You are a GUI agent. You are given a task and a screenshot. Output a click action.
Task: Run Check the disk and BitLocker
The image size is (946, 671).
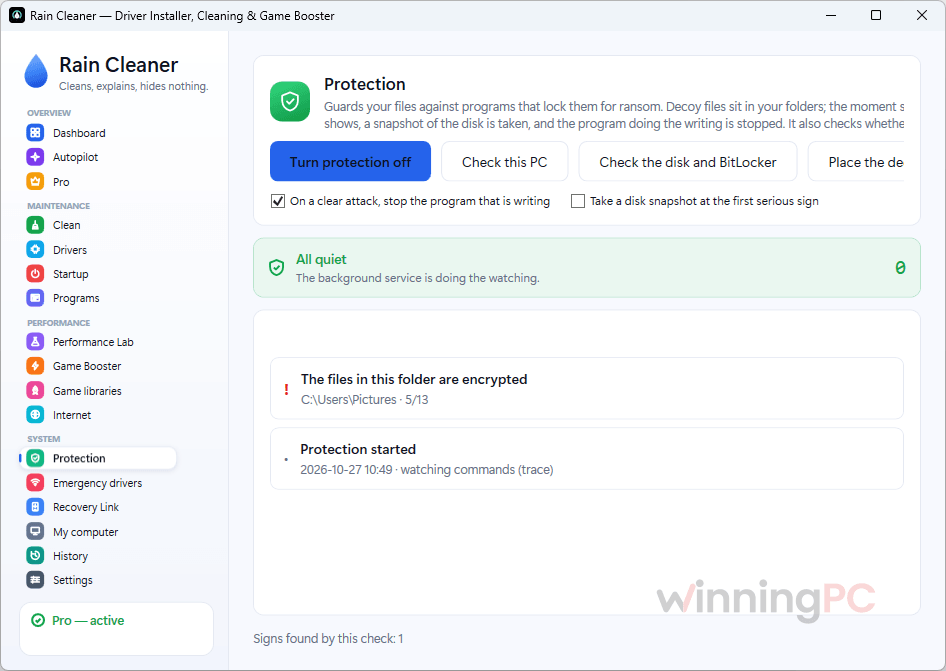coord(688,162)
